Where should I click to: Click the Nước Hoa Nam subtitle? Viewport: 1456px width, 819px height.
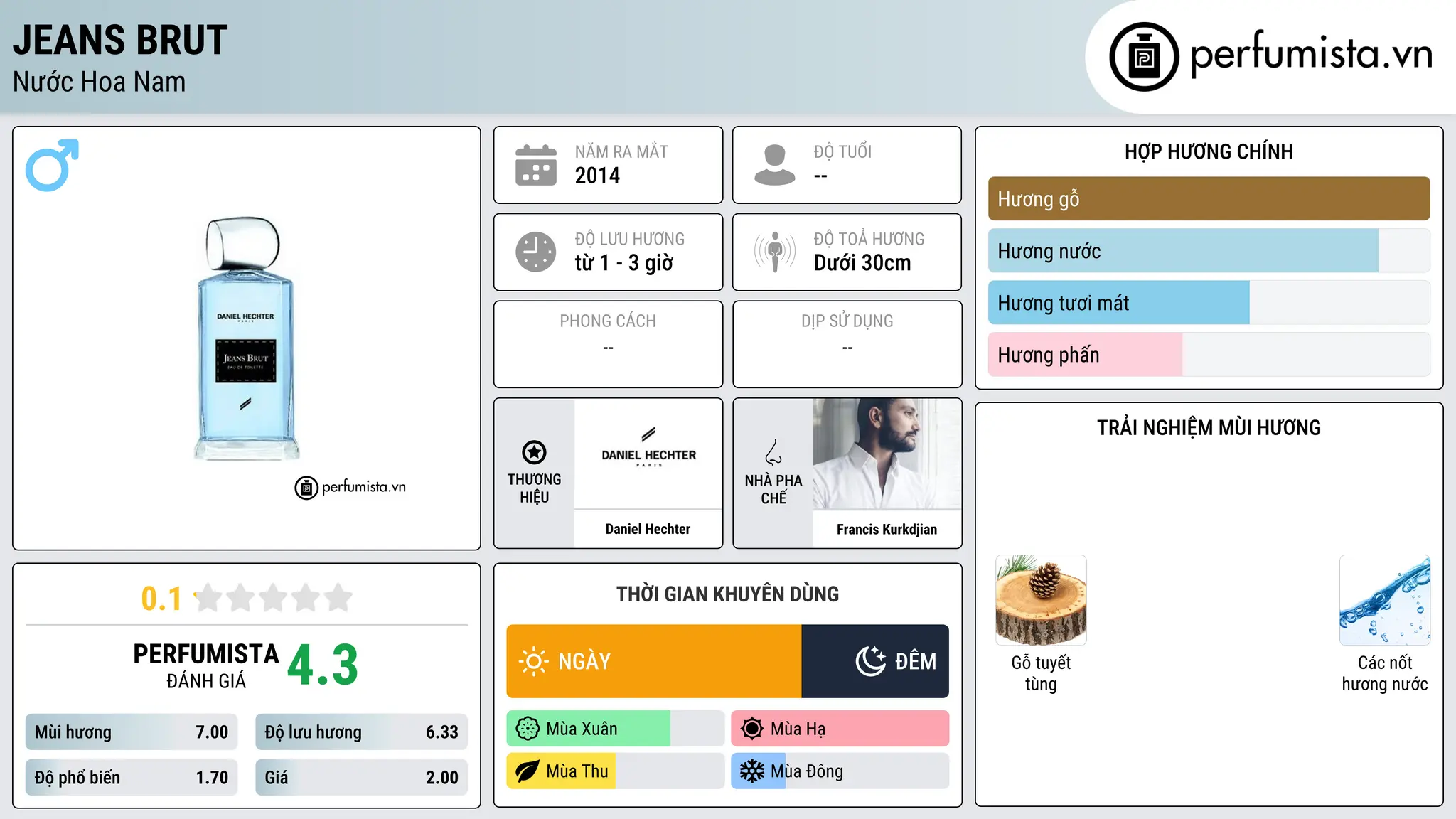[x=99, y=82]
